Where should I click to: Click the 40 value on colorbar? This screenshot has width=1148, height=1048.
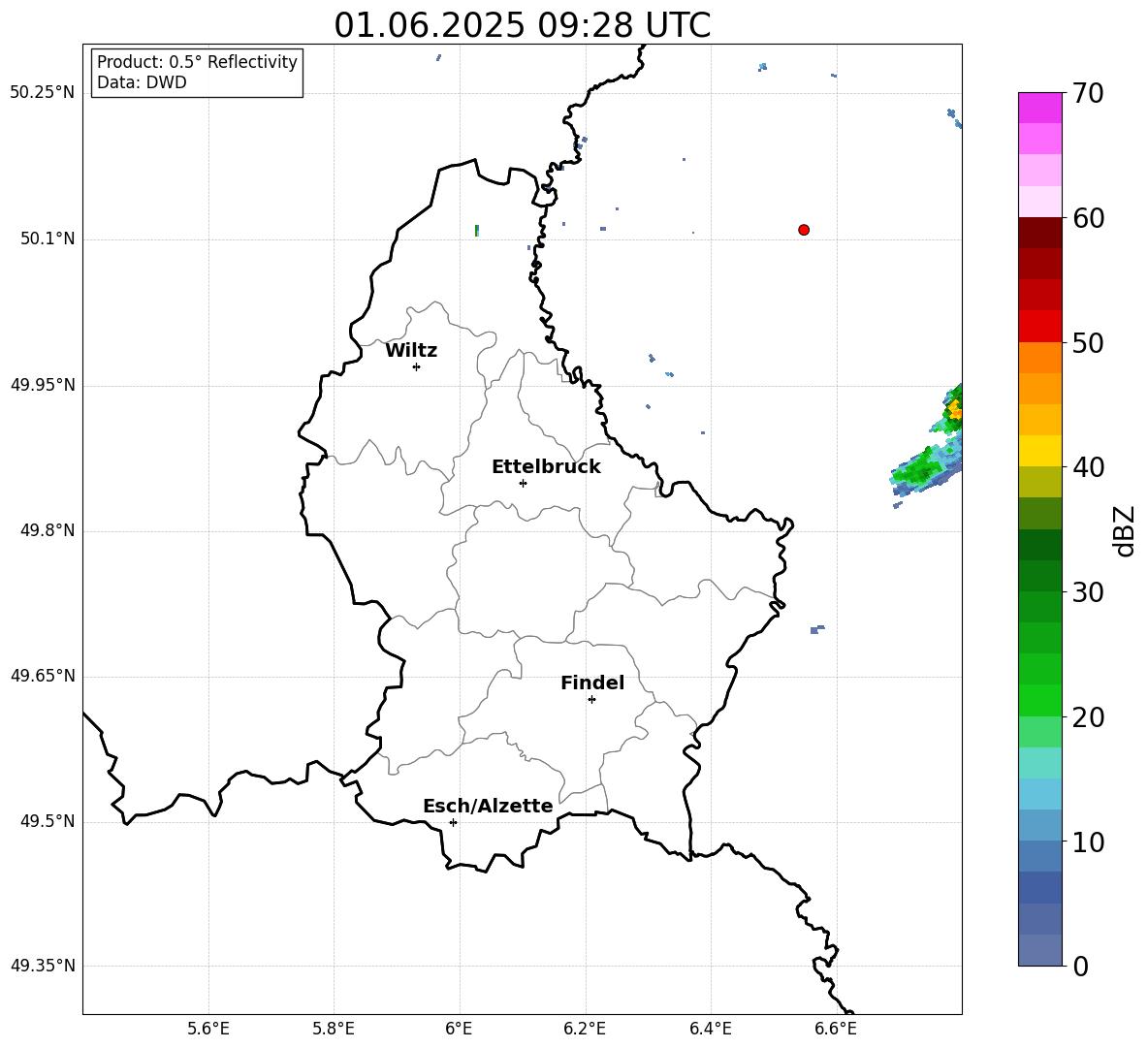pyautogui.click(x=1088, y=467)
